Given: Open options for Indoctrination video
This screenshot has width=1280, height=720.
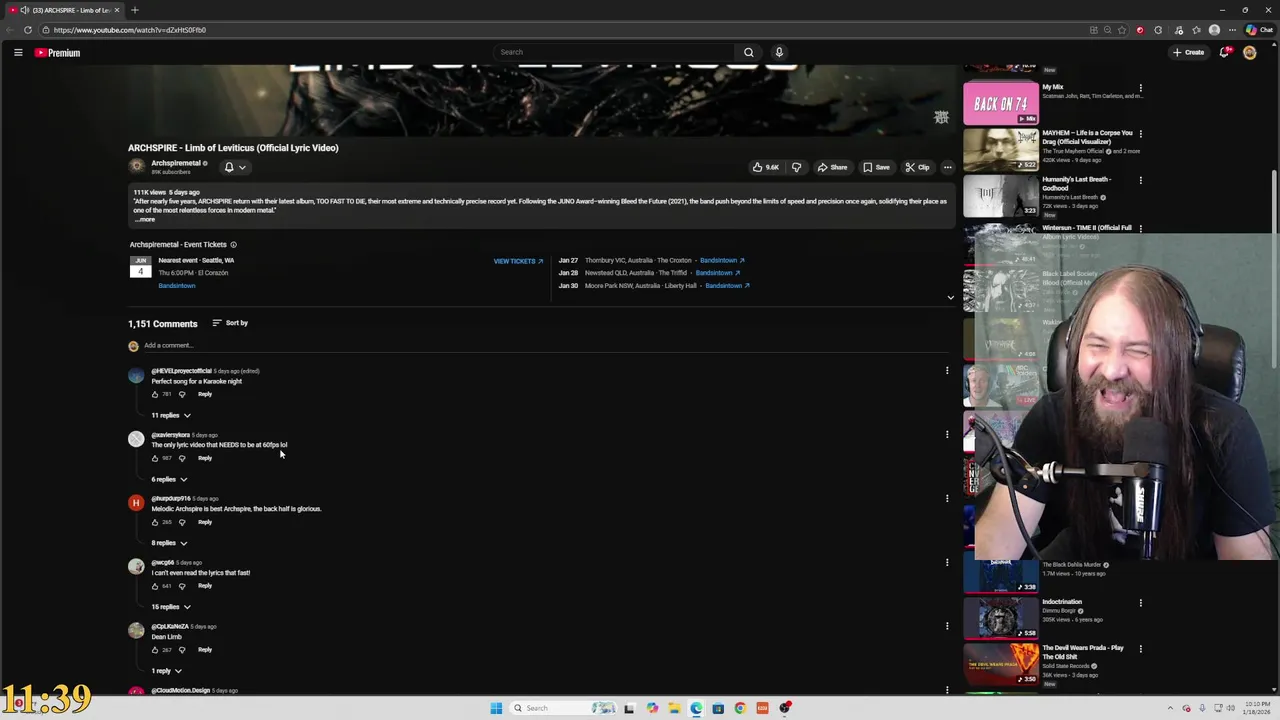Looking at the screenshot, I should click(x=1140, y=603).
